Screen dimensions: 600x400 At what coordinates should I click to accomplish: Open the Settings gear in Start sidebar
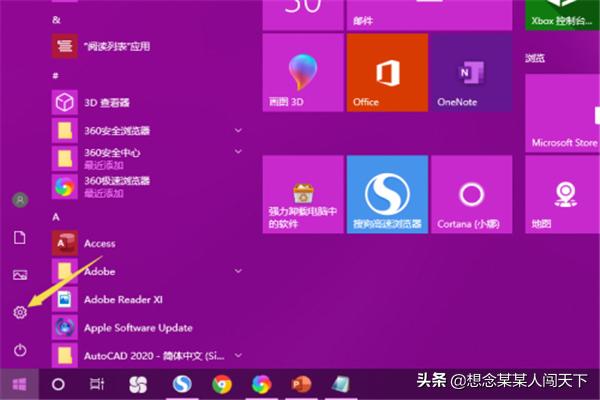click(20, 312)
